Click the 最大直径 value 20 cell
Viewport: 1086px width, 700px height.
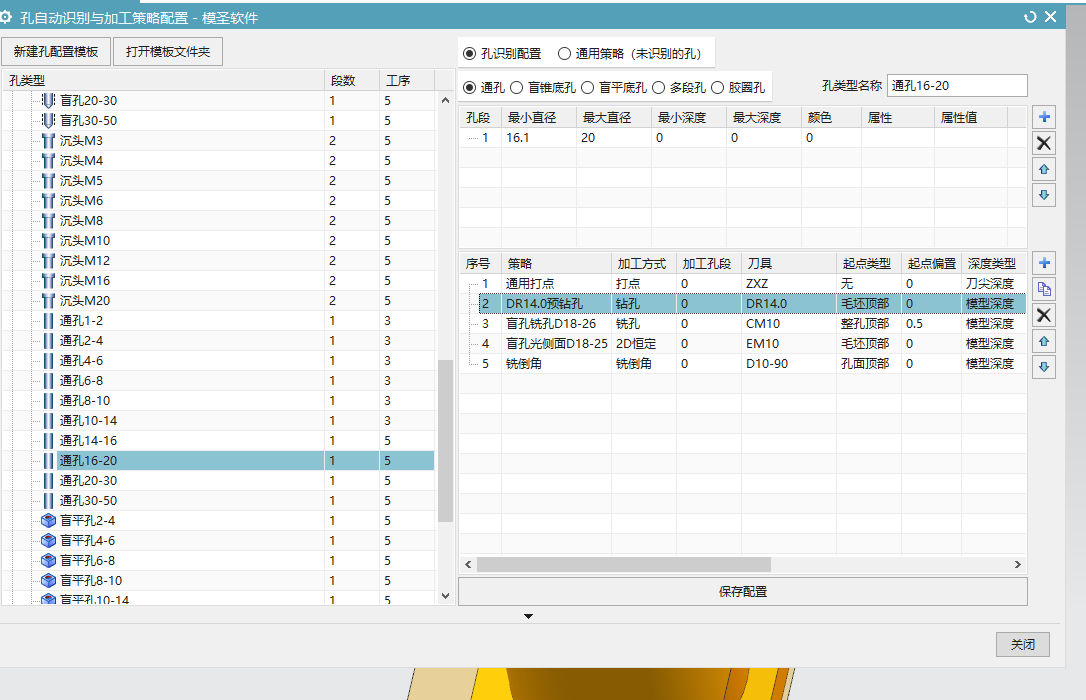tap(614, 138)
